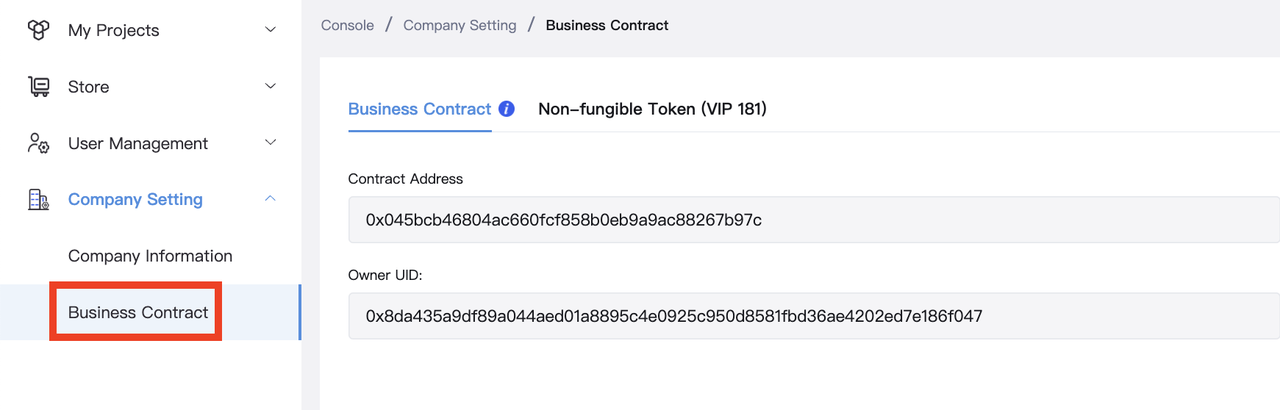Image resolution: width=1280 pixels, height=410 pixels.
Task: Click the Company Setting building icon
Action: click(x=38, y=200)
